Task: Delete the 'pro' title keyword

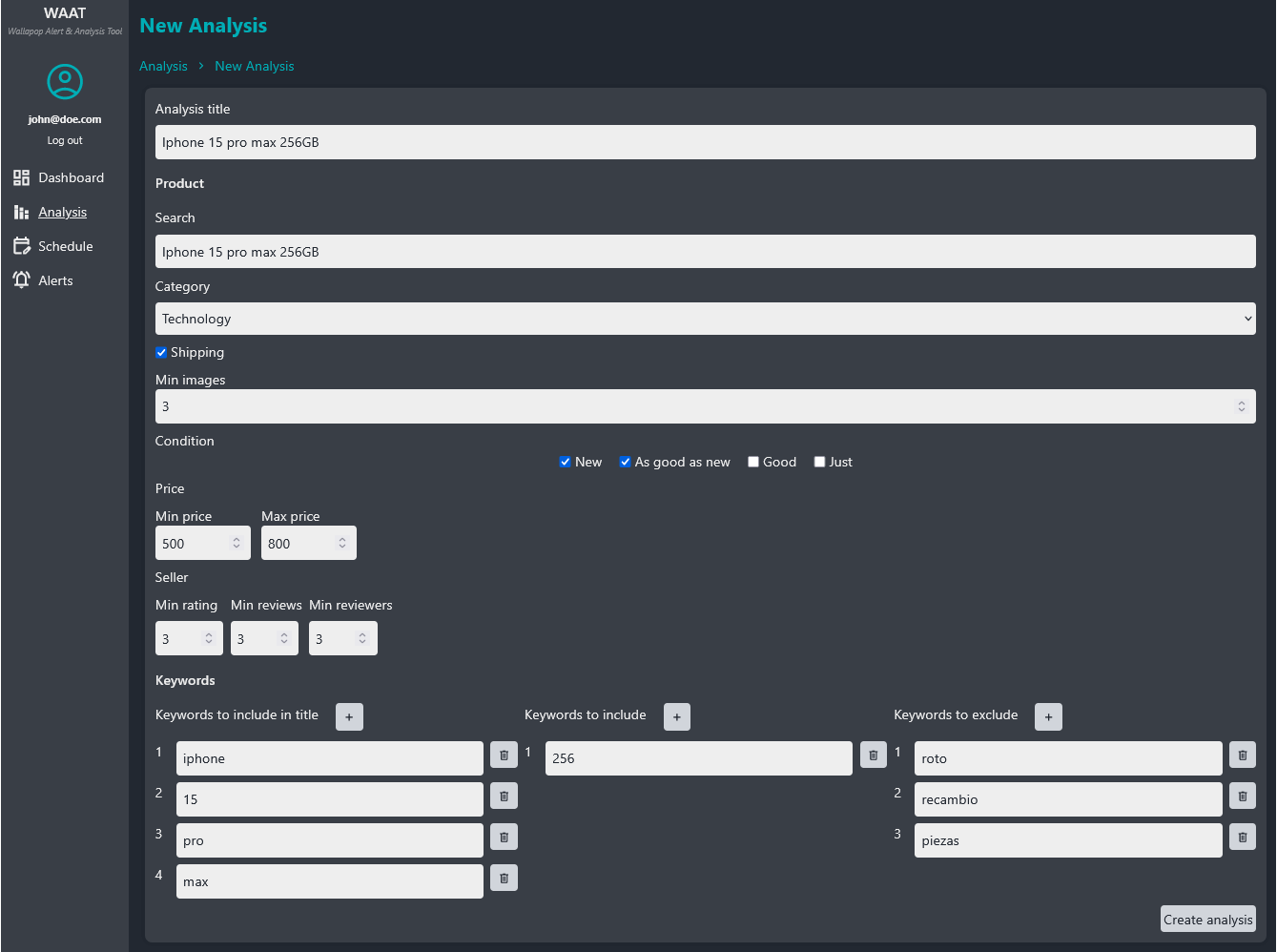Action: [x=504, y=837]
